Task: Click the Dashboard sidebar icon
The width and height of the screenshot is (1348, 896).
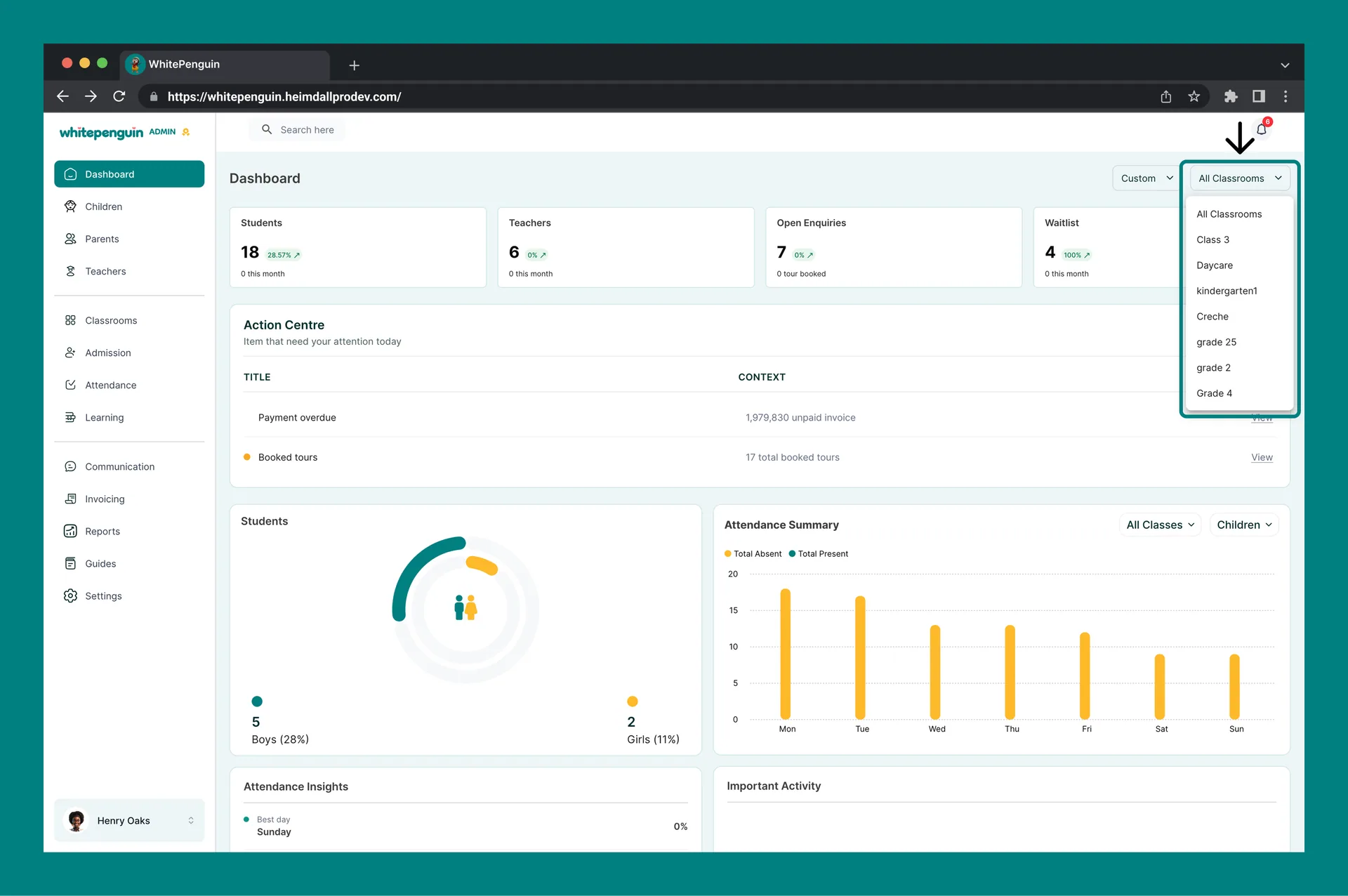Action: (x=70, y=174)
